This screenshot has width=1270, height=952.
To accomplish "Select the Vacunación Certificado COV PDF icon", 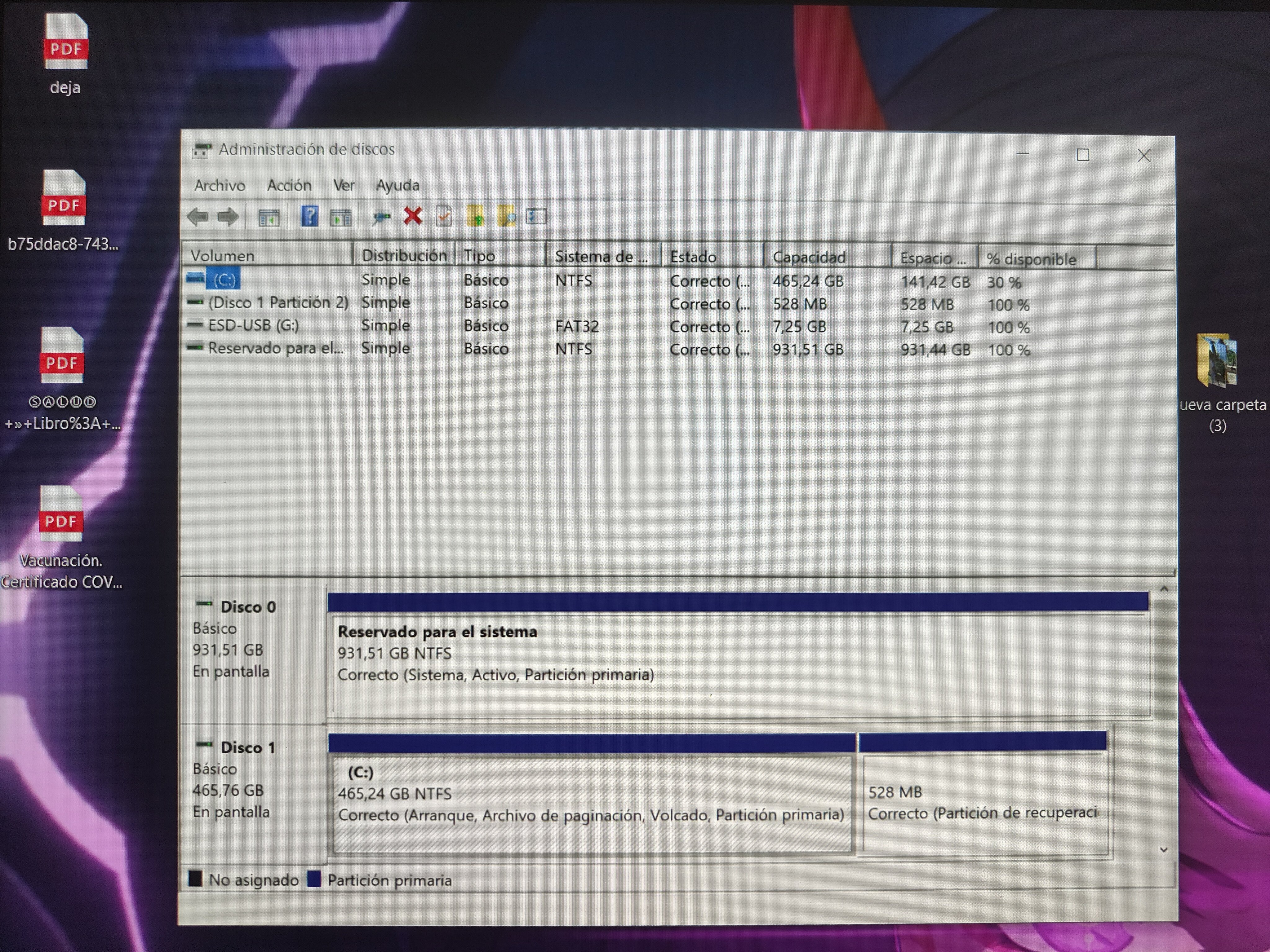I will [61, 513].
